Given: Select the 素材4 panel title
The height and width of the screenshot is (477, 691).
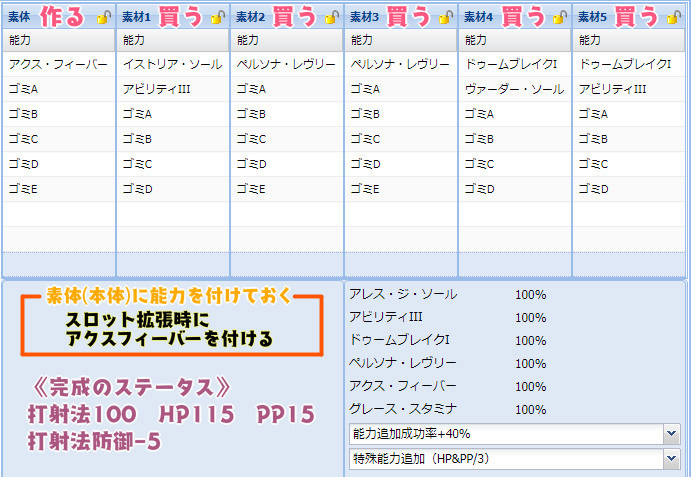Looking at the screenshot, I should 479,17.
